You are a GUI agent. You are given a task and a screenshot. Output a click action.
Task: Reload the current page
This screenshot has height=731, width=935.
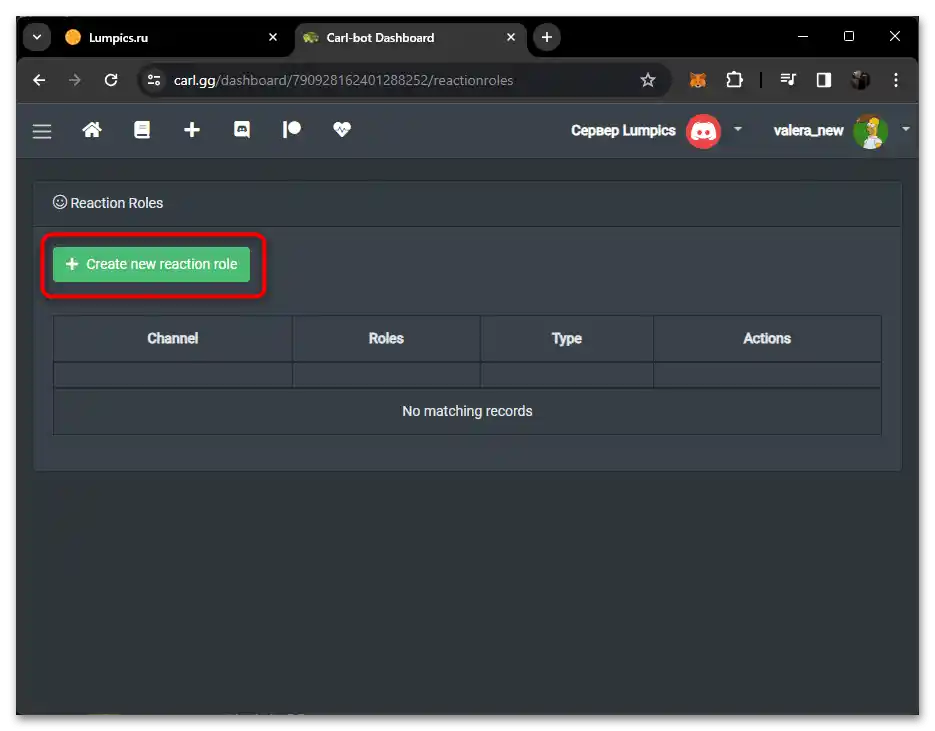click(x=111, y=80)
